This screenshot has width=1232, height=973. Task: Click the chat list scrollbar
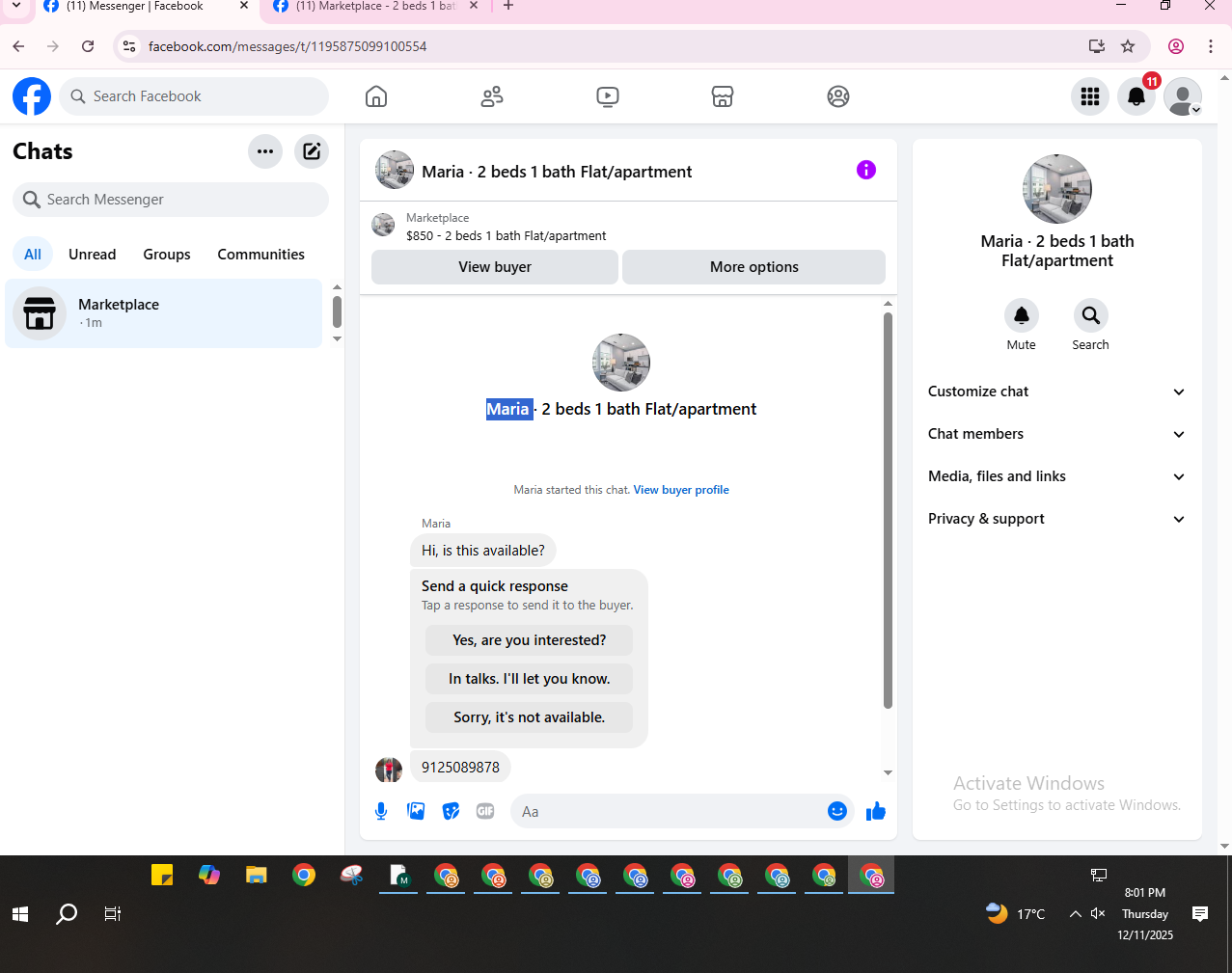(x=337, y=312)
